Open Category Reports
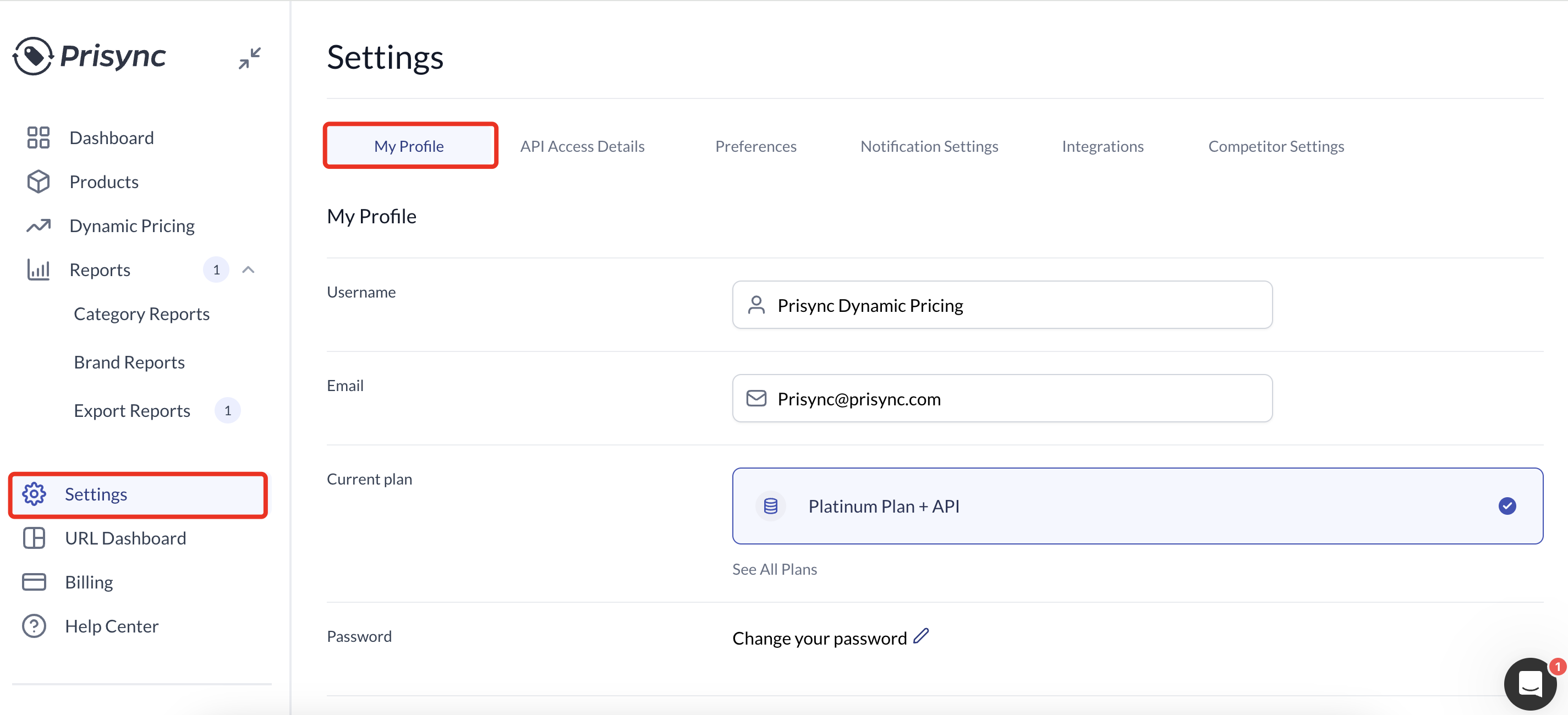 pyautogui.click(x=142, y=314)
